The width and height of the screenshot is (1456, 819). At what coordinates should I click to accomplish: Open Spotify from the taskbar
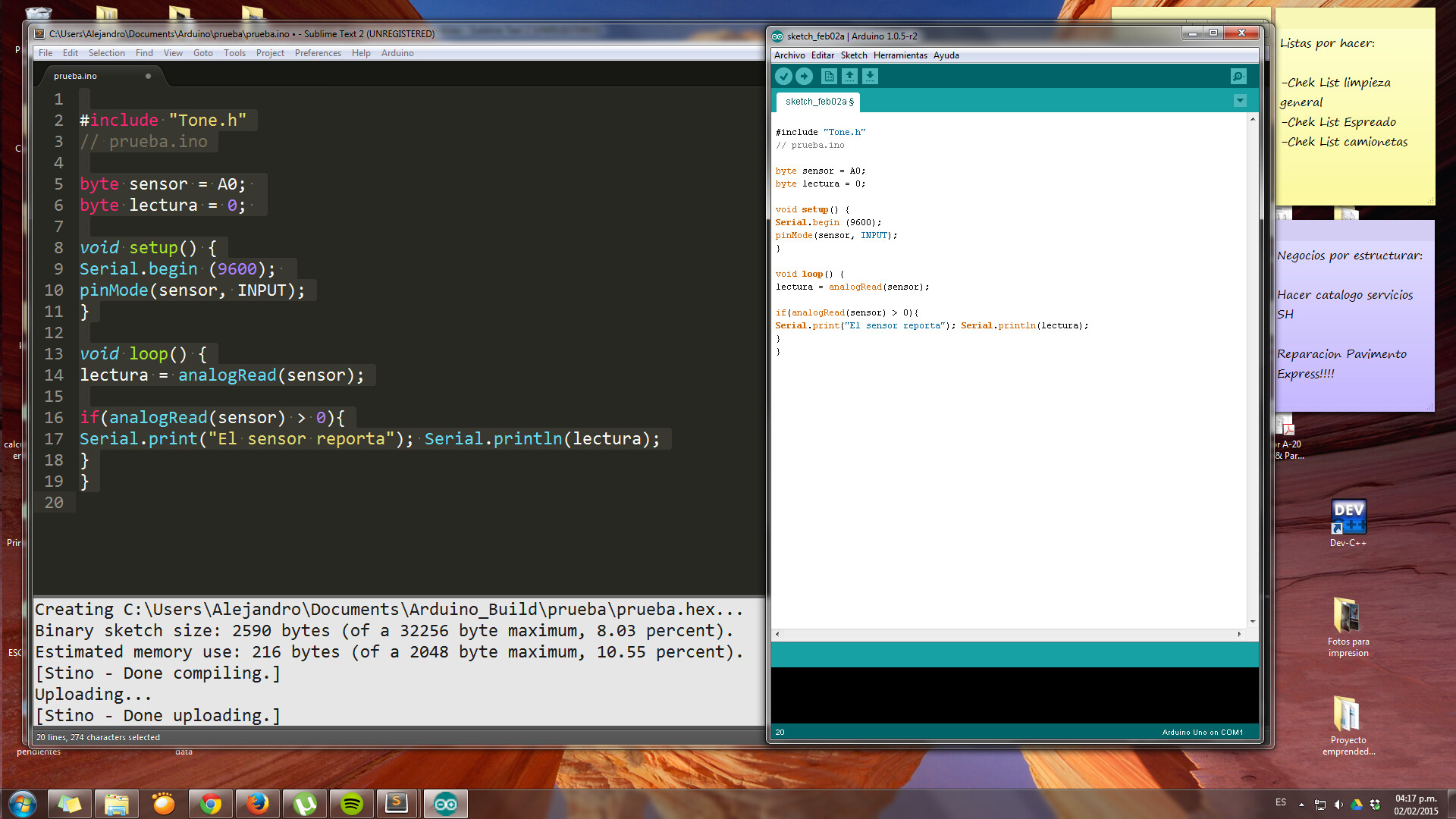tap(352, 804)
